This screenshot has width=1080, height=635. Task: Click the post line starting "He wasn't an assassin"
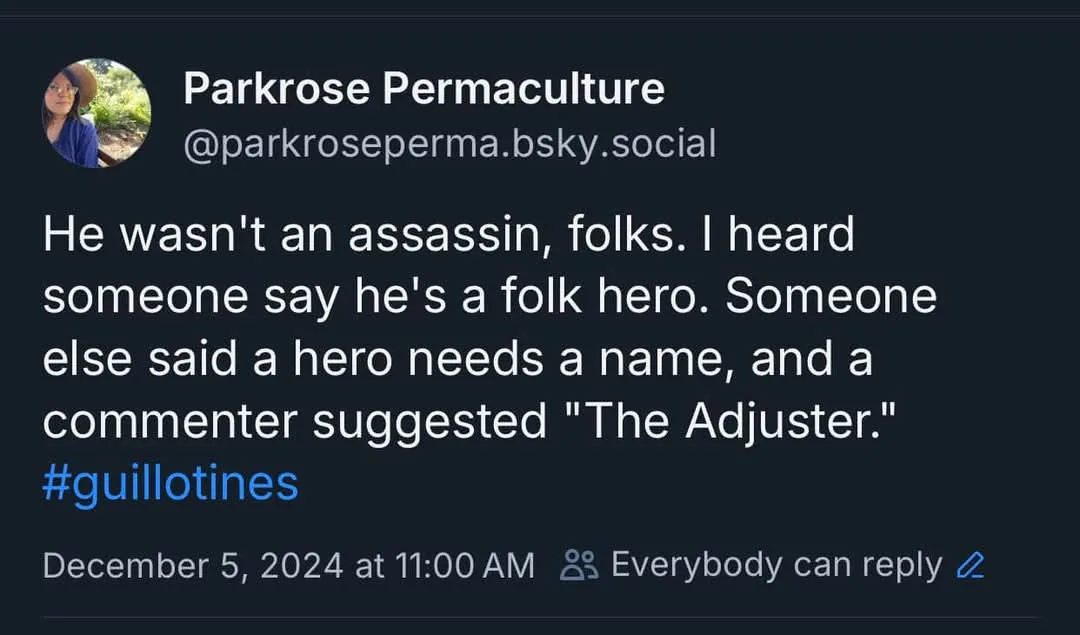(x=448, y=234)
